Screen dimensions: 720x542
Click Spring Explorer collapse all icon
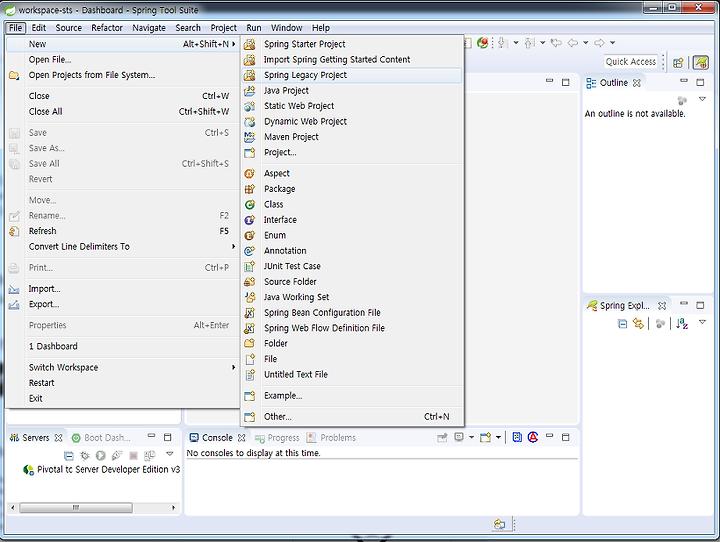pos(622,324)
